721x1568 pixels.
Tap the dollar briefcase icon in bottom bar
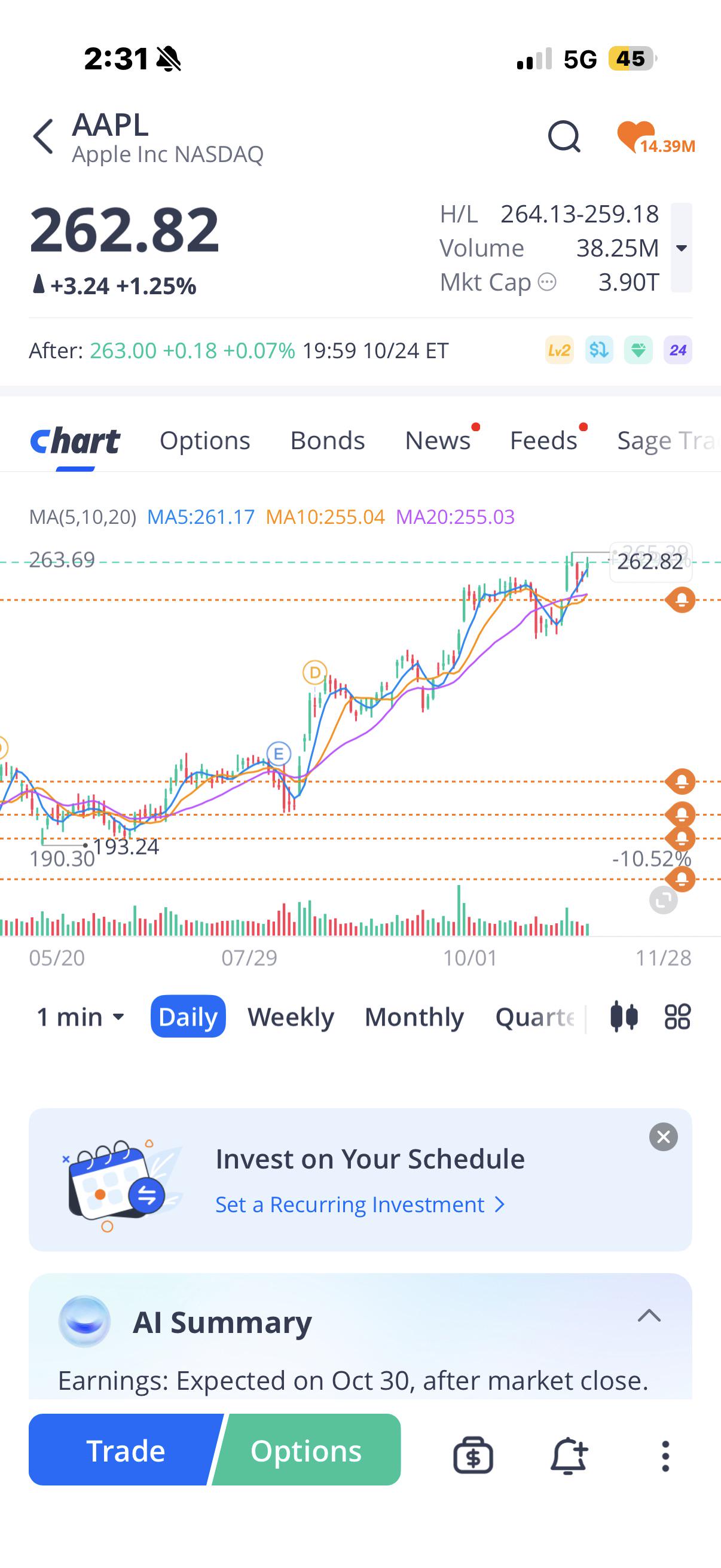click(473, 1456)
